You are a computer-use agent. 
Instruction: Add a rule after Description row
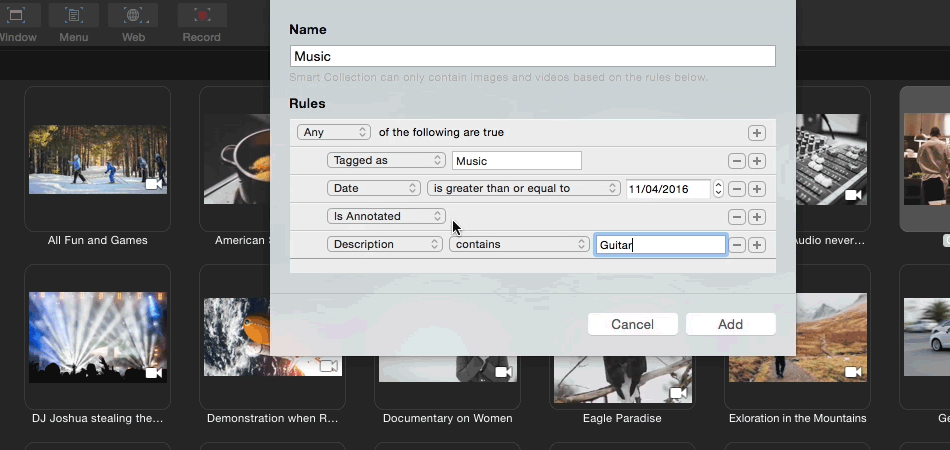[756, 245]
